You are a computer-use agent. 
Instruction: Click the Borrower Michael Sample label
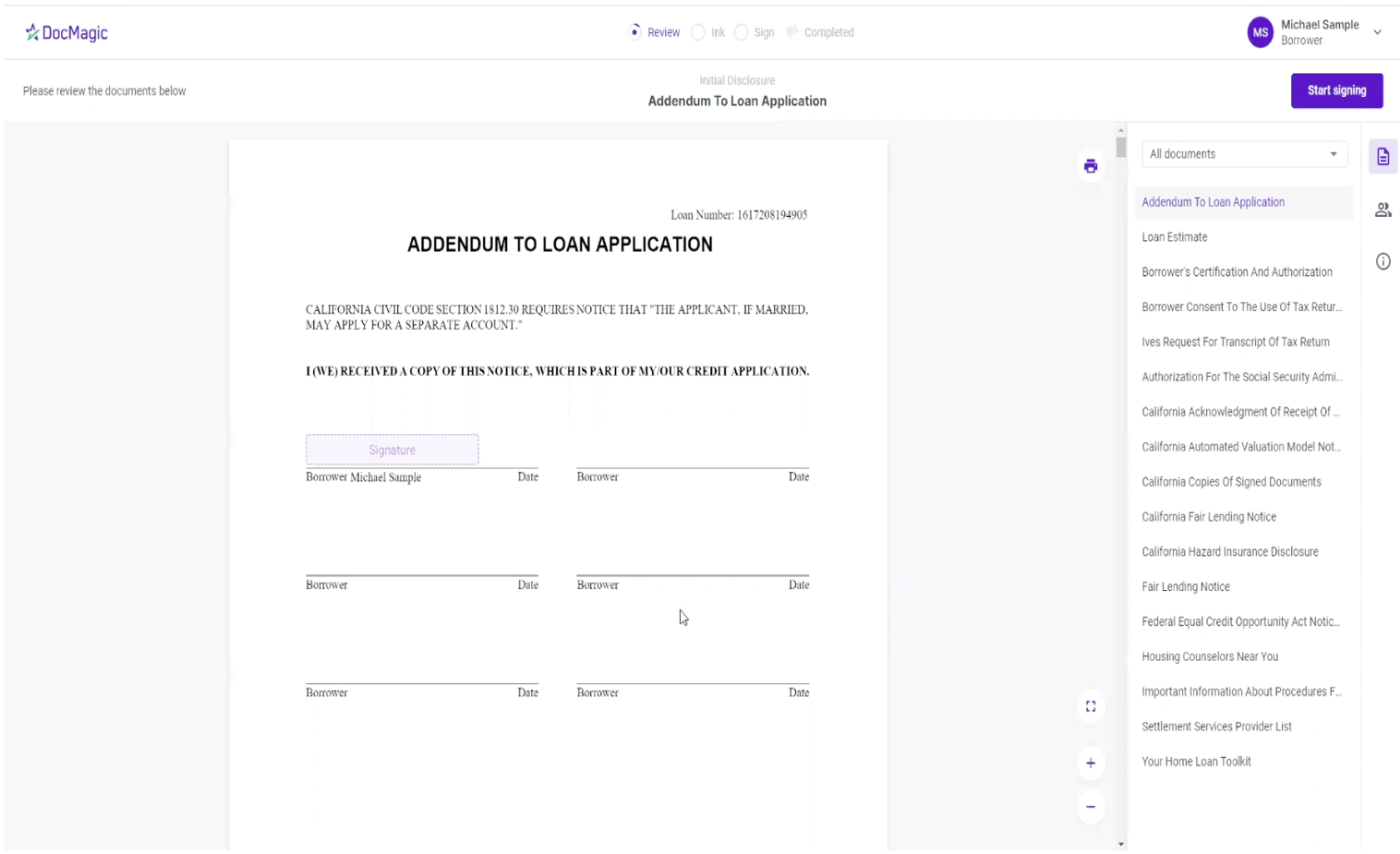(363, 477)
